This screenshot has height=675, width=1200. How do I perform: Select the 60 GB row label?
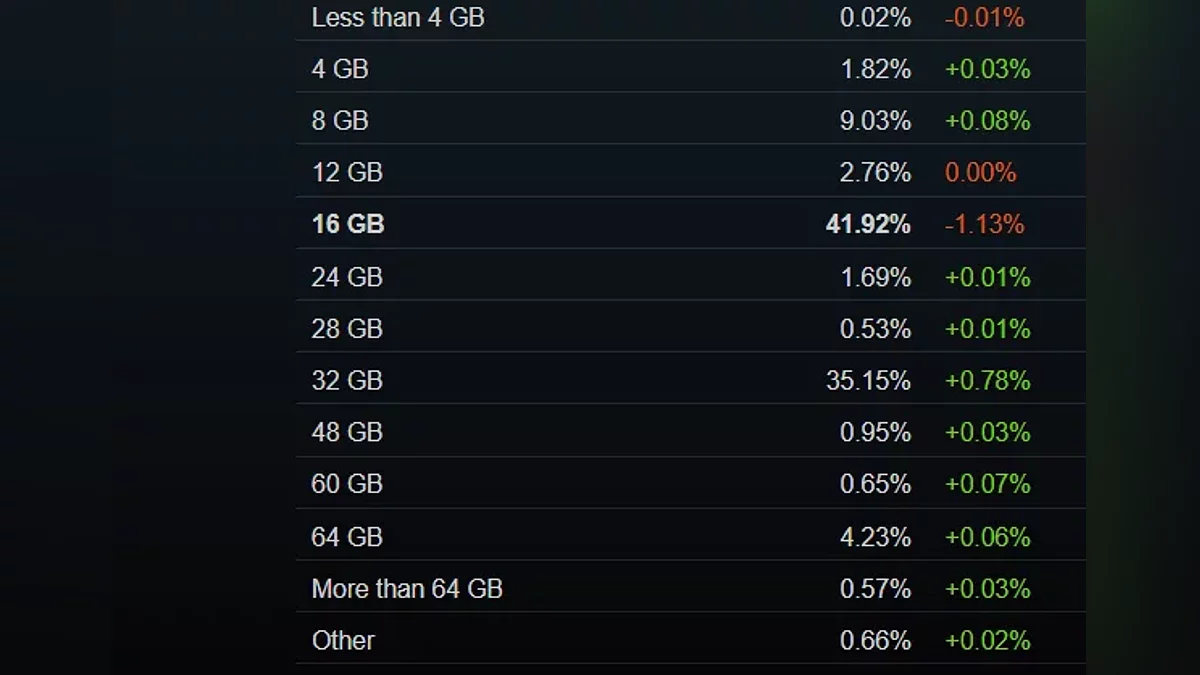347,484
